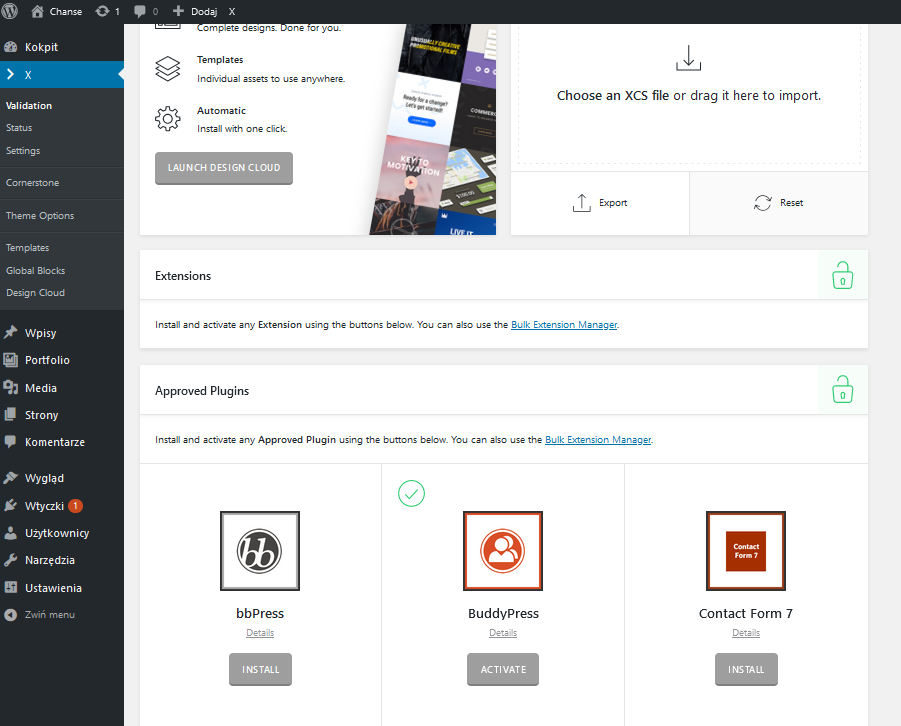Expand the Dodaj new content menu
Screen dimensions: 901x726
click(195, 11)
